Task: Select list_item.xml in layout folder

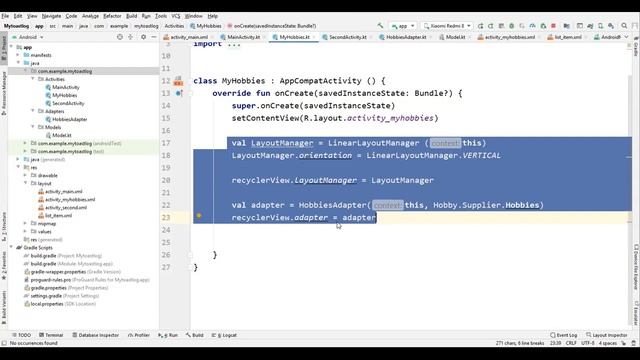Action: coord(55,216)
